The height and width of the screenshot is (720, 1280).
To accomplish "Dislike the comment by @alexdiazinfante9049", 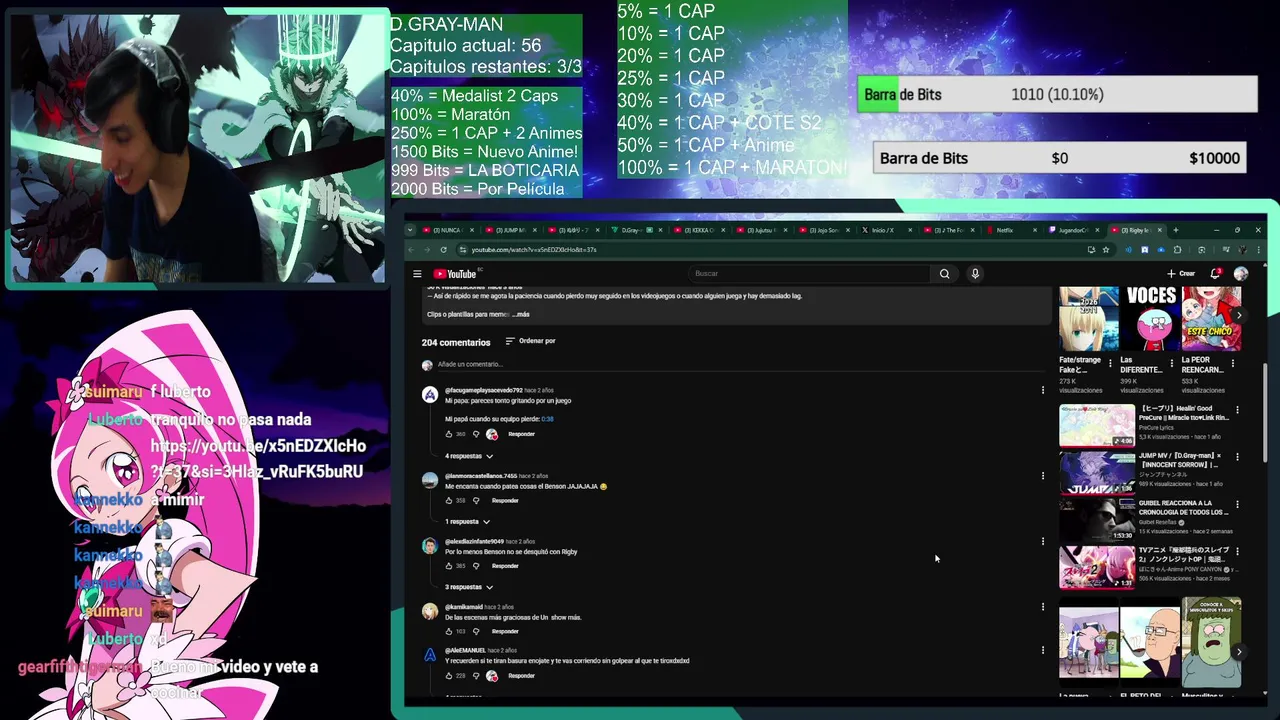I will 476,566.
